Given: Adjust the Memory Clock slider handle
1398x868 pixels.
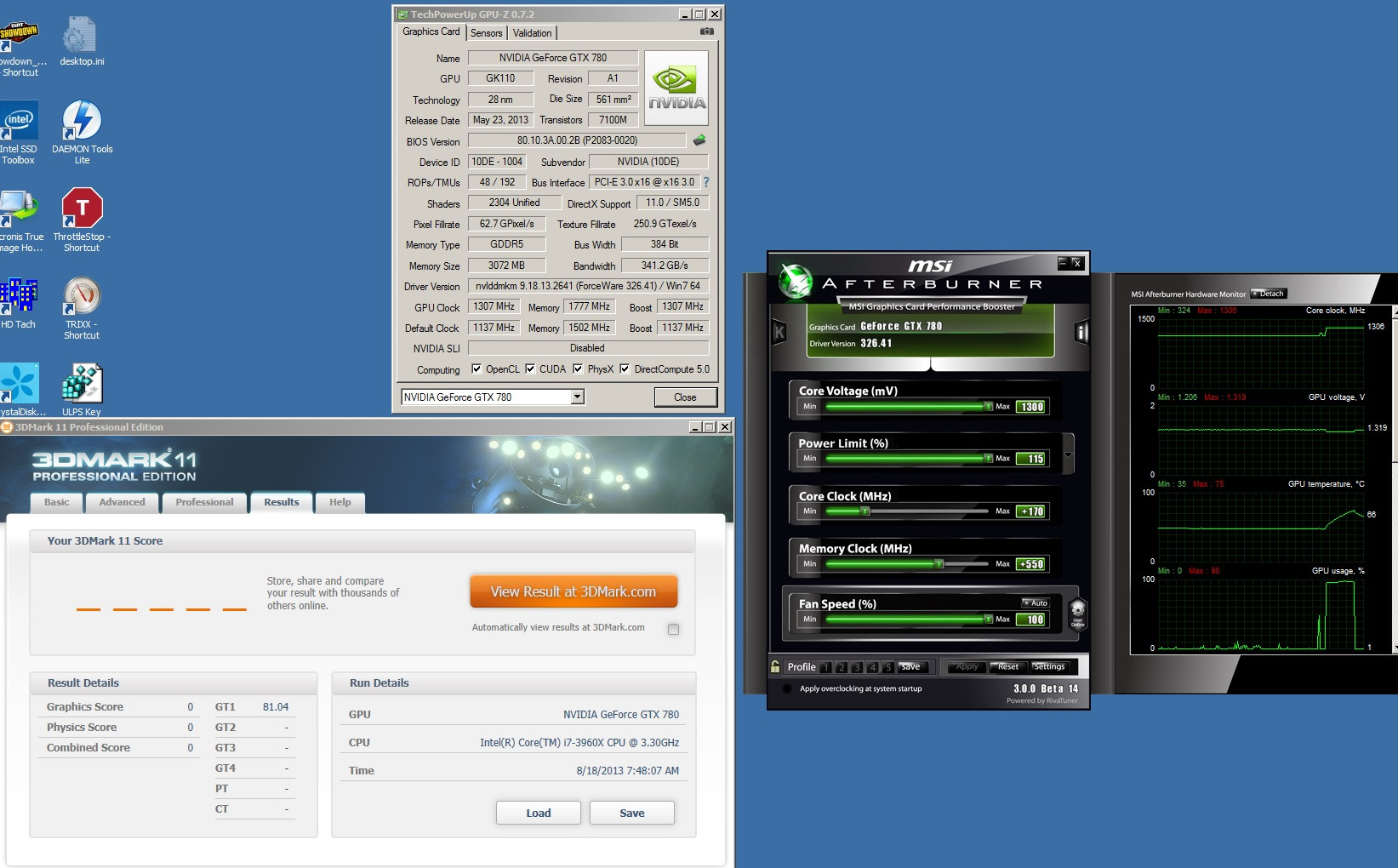Looking at the screenshot, I should (939, 564).
